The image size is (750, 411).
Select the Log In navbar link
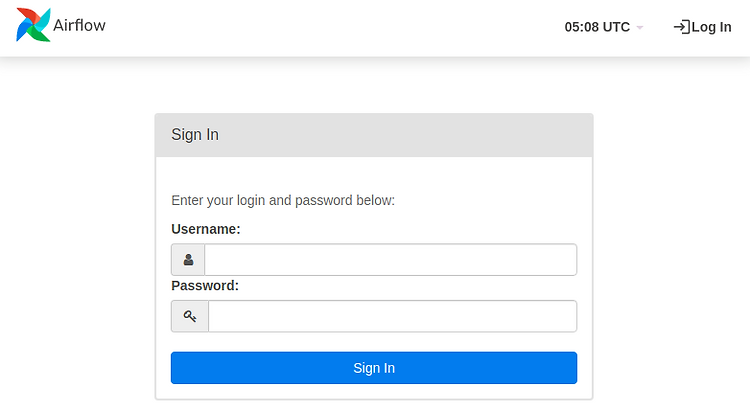coord(702,27)
